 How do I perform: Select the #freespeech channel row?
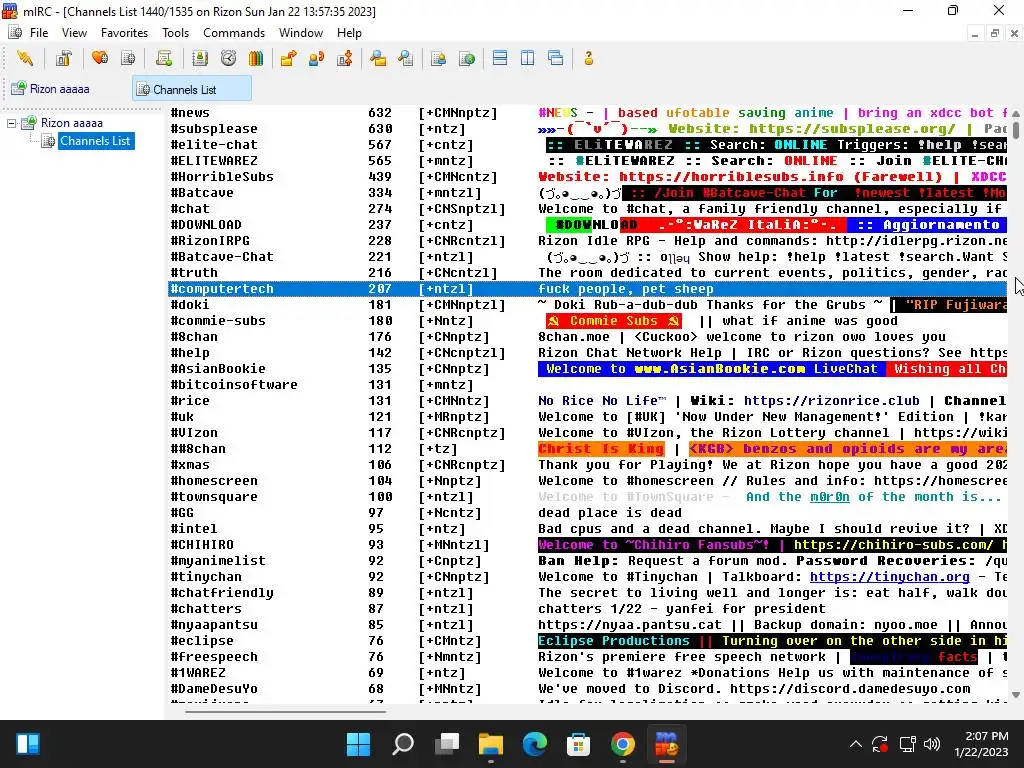pyautogui.click(x=587, y=657)
